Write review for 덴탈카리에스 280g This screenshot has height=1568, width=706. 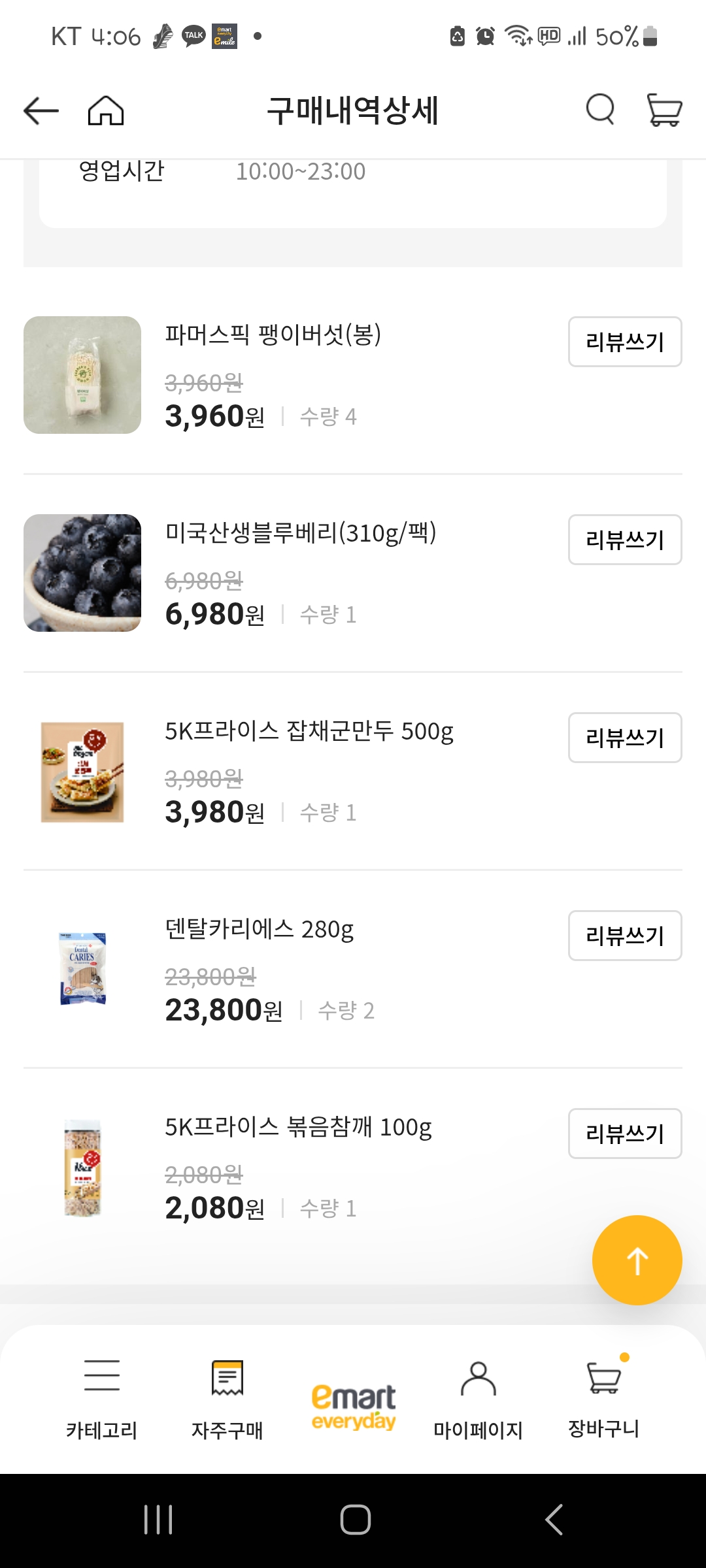tap(625, 936)
